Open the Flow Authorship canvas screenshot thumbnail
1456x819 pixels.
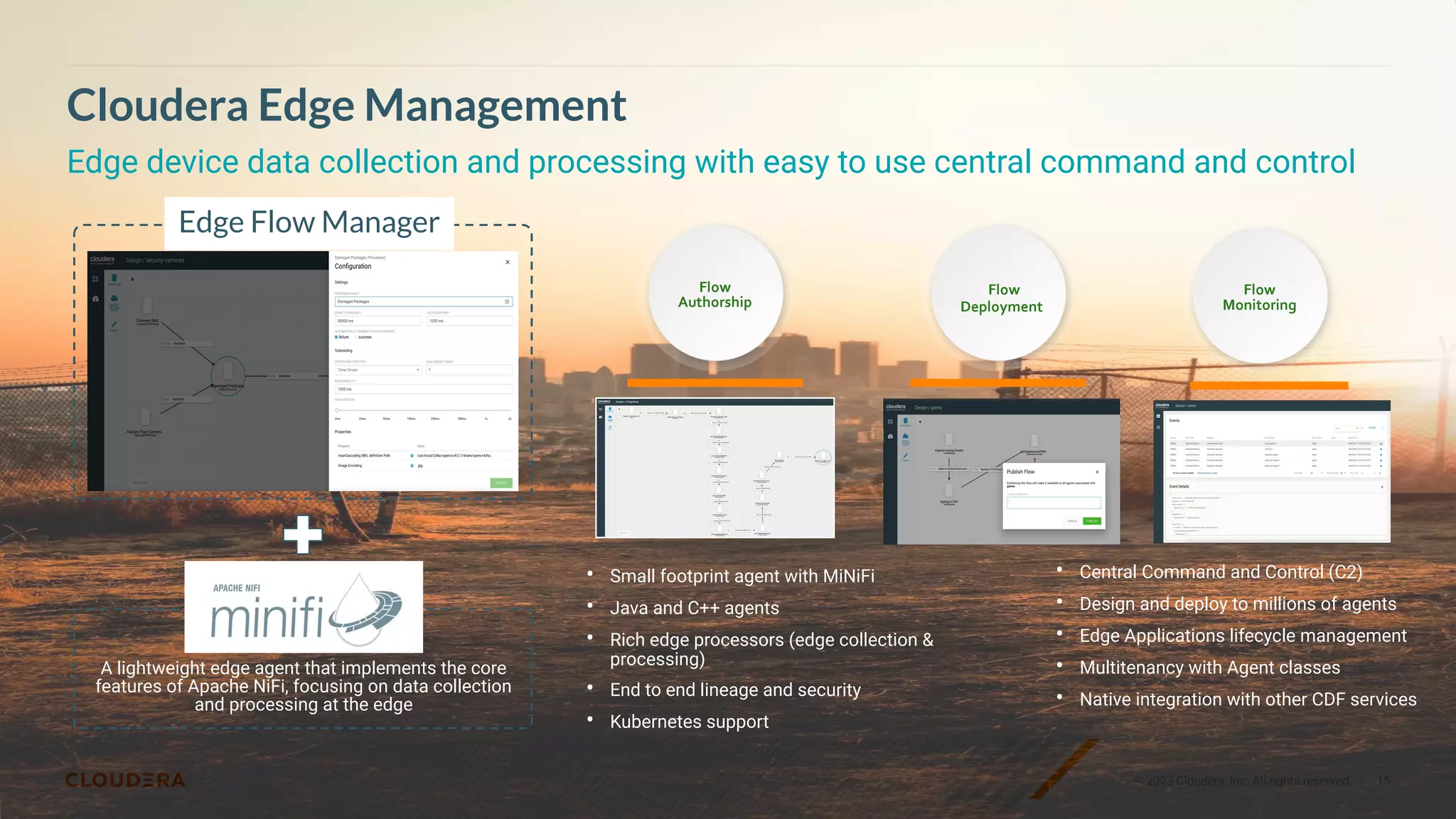click(715, 468)
